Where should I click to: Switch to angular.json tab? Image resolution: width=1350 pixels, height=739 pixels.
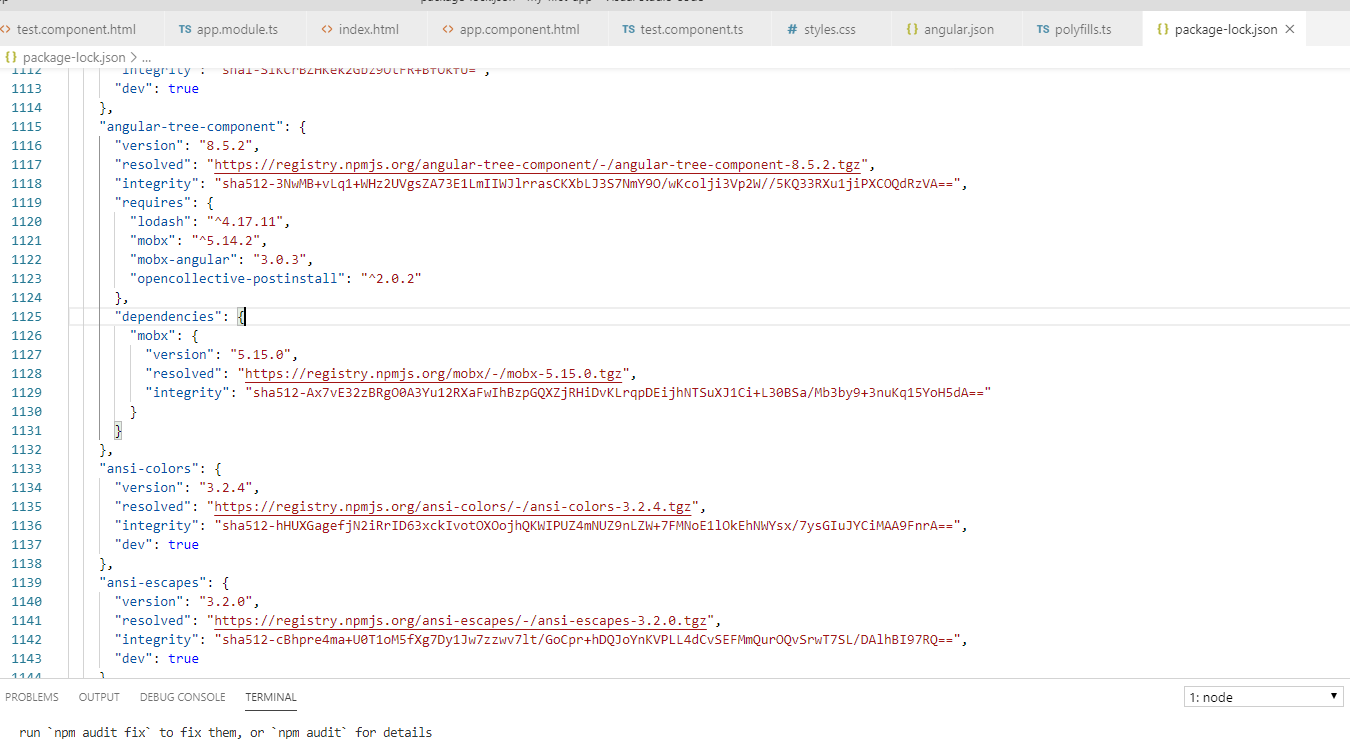pyautogui.click(x=957, y=29)
